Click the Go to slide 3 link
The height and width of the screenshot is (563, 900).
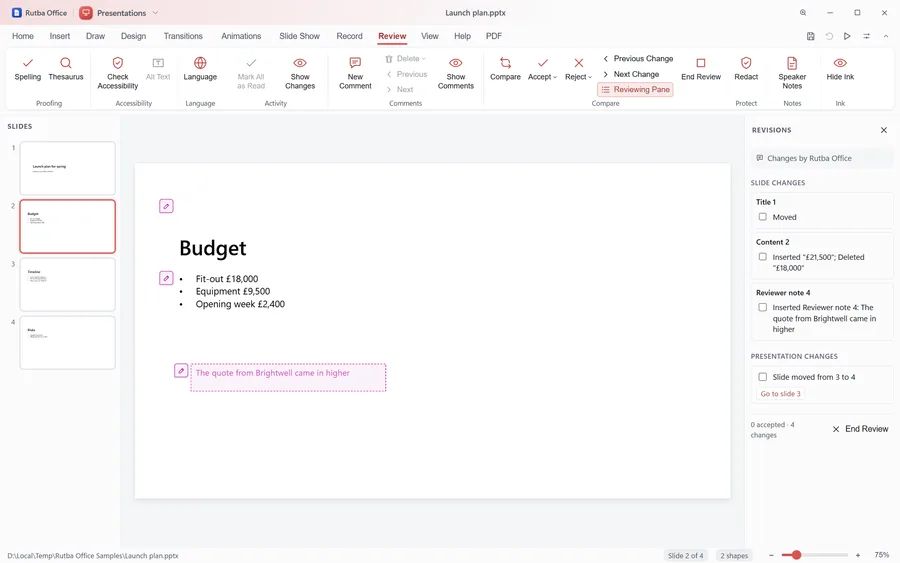click(781, 394)
